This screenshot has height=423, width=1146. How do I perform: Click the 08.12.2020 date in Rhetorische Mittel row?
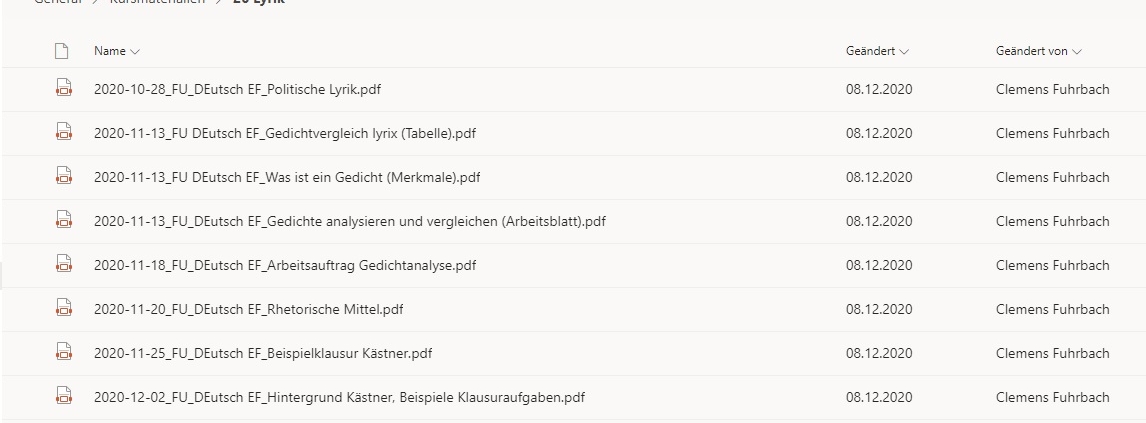click(879, 309)
